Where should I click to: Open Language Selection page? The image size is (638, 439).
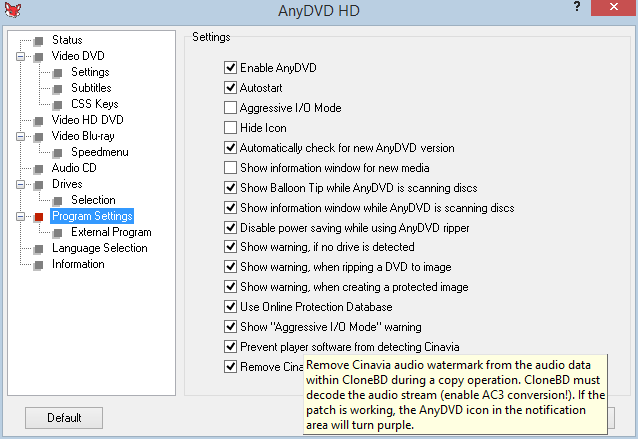point(100,248)
